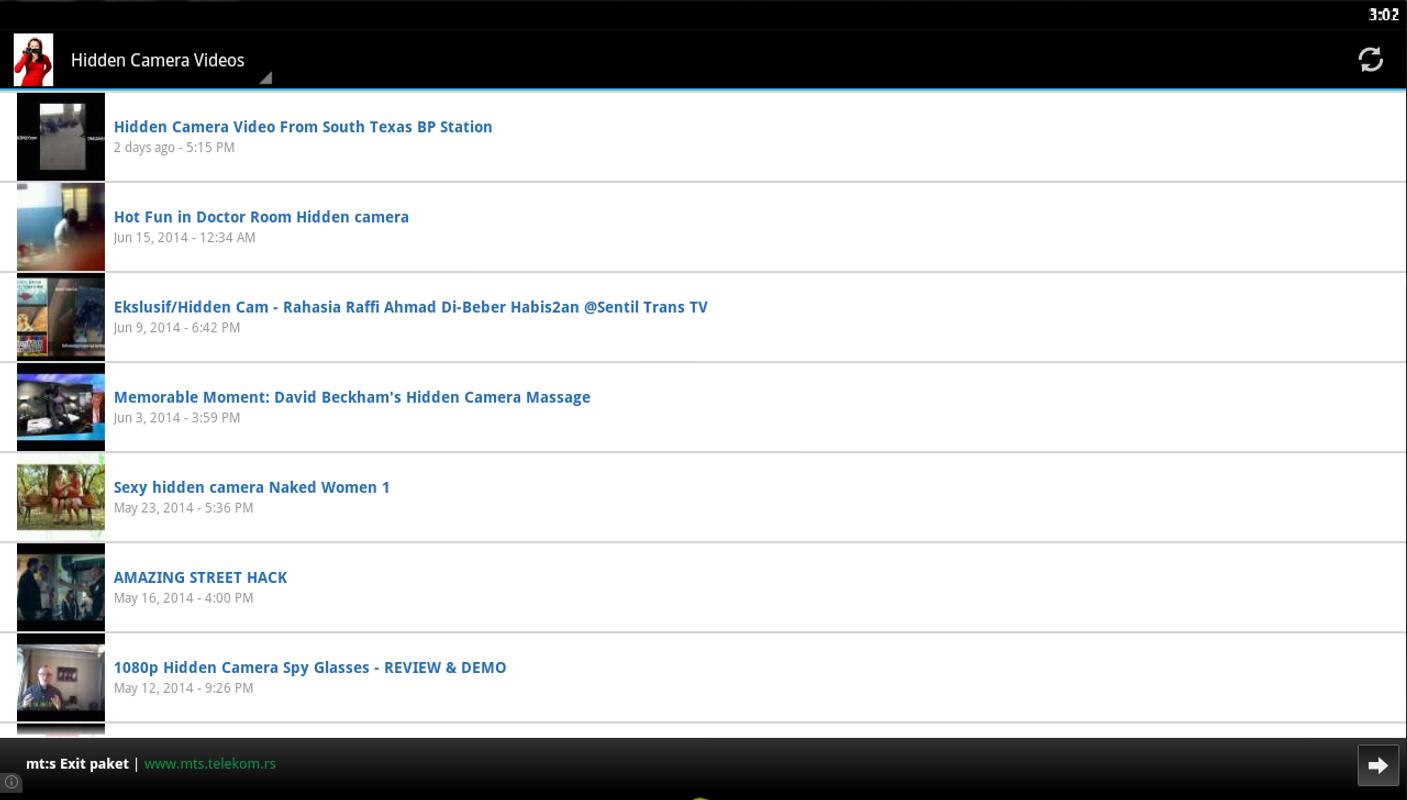The image size is (1407, 800).
Task: Open the www.mts.telekom.rs ad link
Action: click(x=210, y=763)
